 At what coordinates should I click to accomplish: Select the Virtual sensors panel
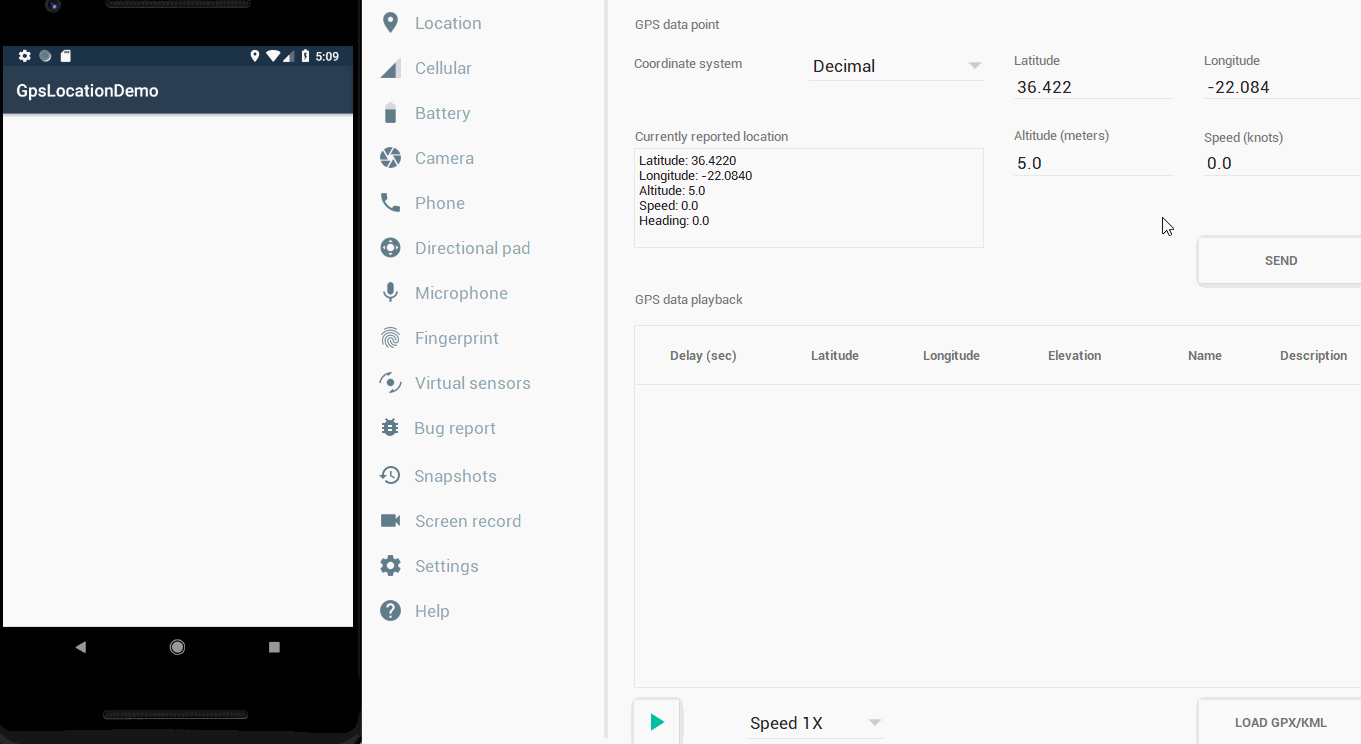click(472, 382)
